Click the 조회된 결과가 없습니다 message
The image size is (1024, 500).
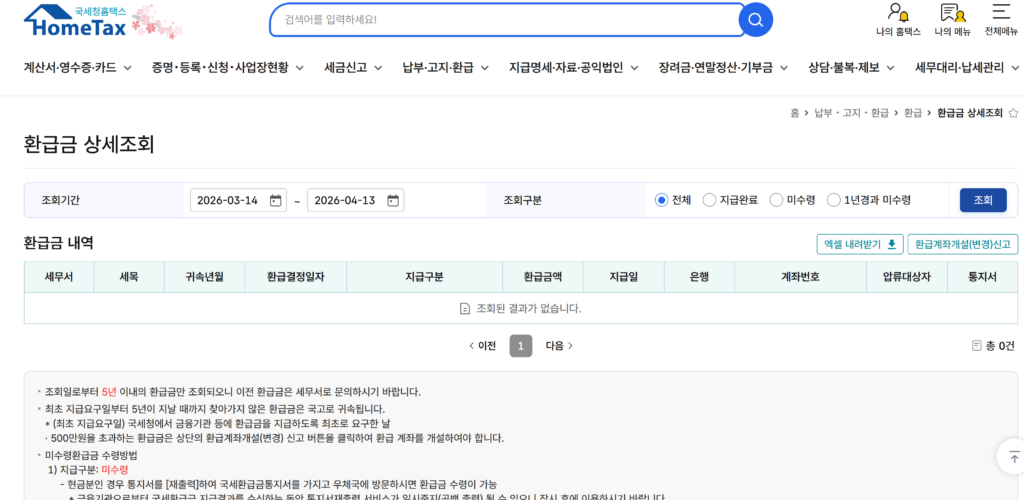(x=520, y=308)
